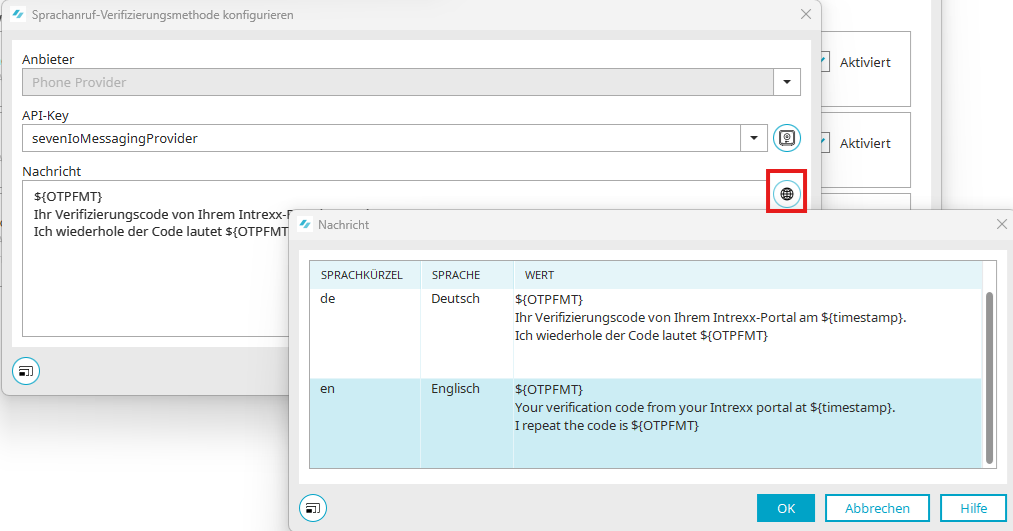Screen dimensions: 1013x531
Task: Open the API-Key dropdown list
Action: 753,138
